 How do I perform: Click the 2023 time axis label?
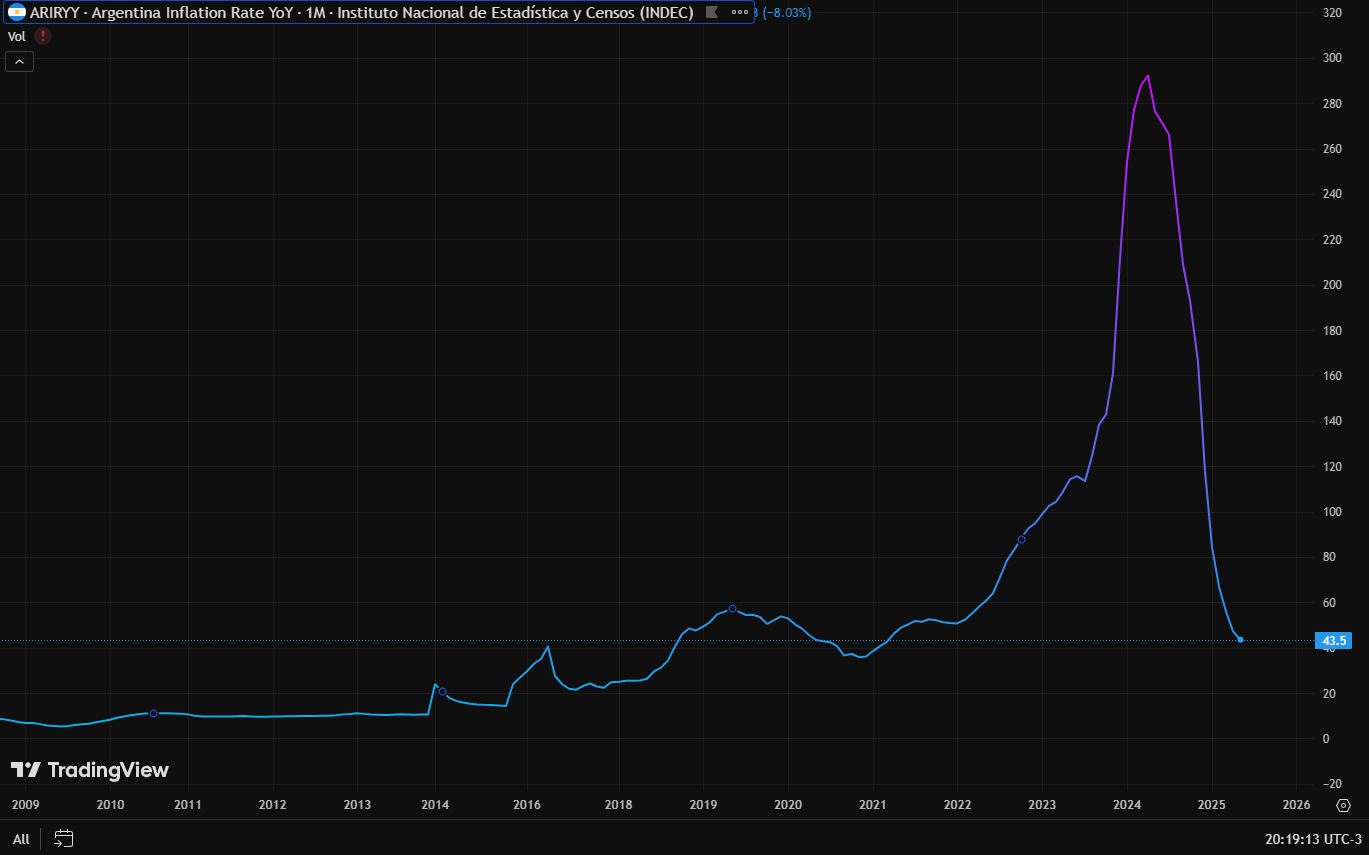(1042, 805)
